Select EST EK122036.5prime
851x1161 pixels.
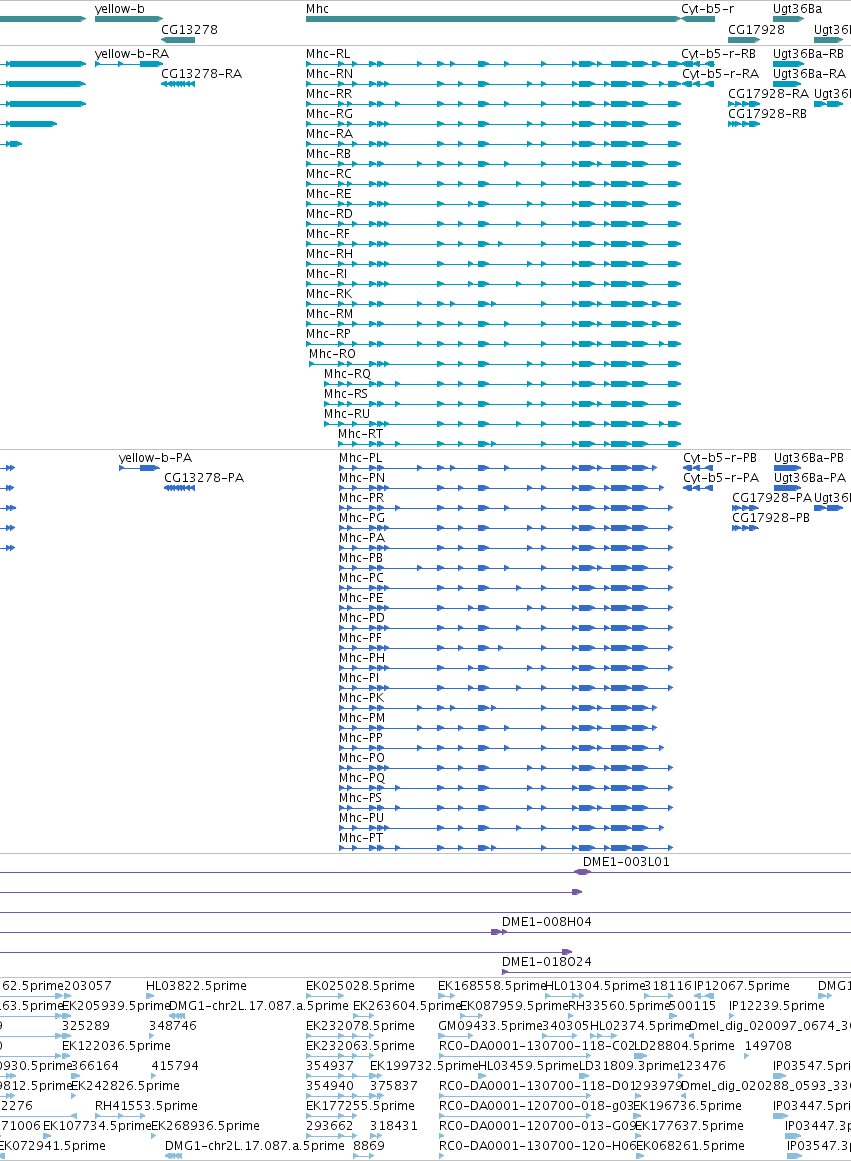click(x=116, y=1045)
